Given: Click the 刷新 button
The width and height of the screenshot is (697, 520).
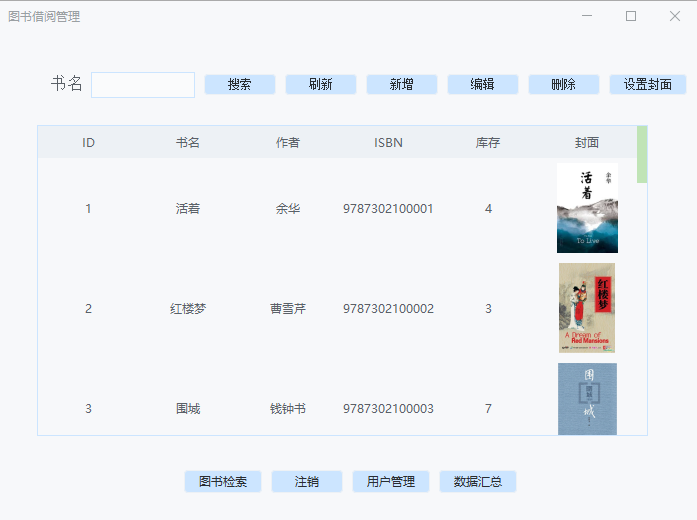Looking at the screenshot, I should coord(321,84).
